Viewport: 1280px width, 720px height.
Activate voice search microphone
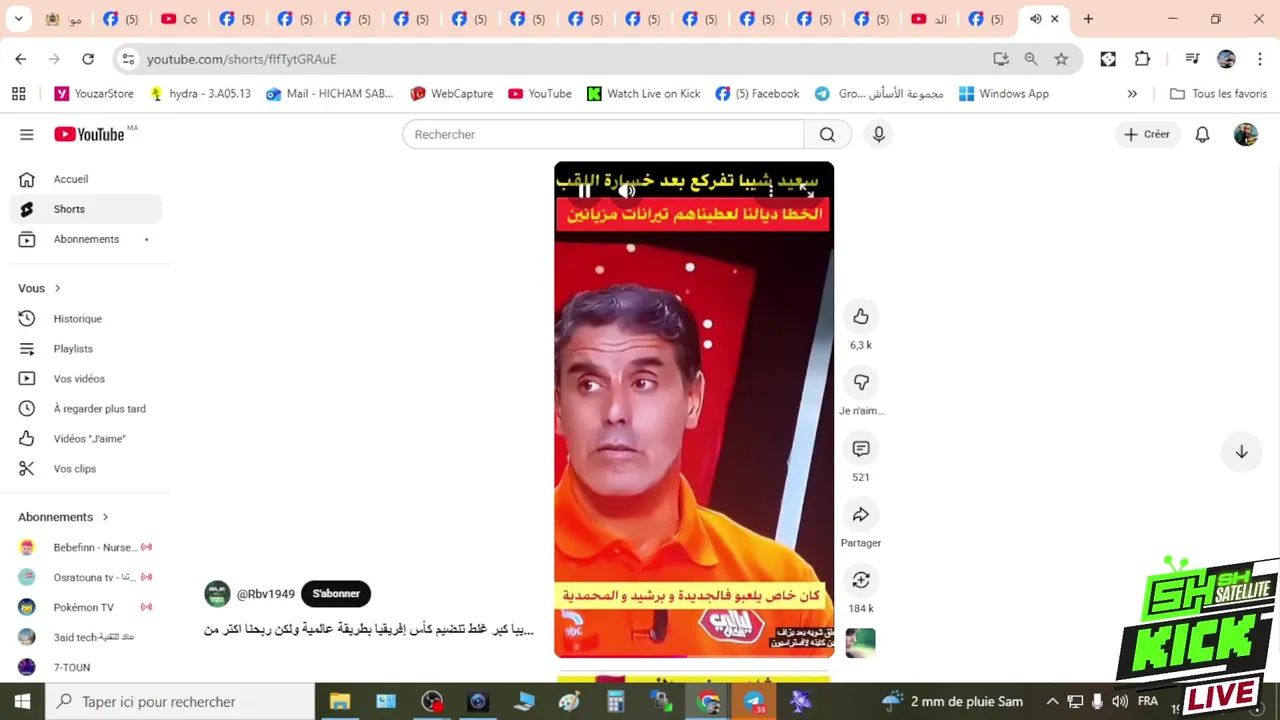pos(878,134)
